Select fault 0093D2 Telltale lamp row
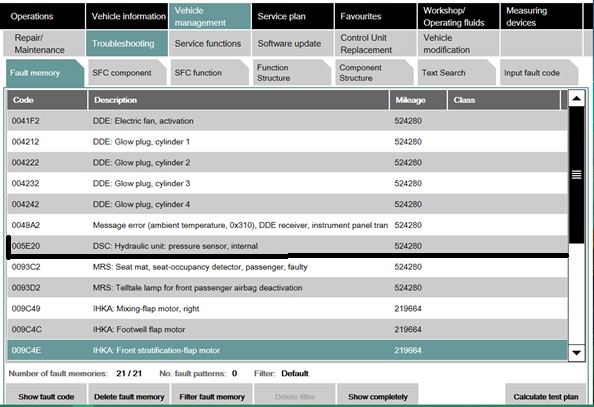The image size is (594, 407). click(x=287, y=288)
